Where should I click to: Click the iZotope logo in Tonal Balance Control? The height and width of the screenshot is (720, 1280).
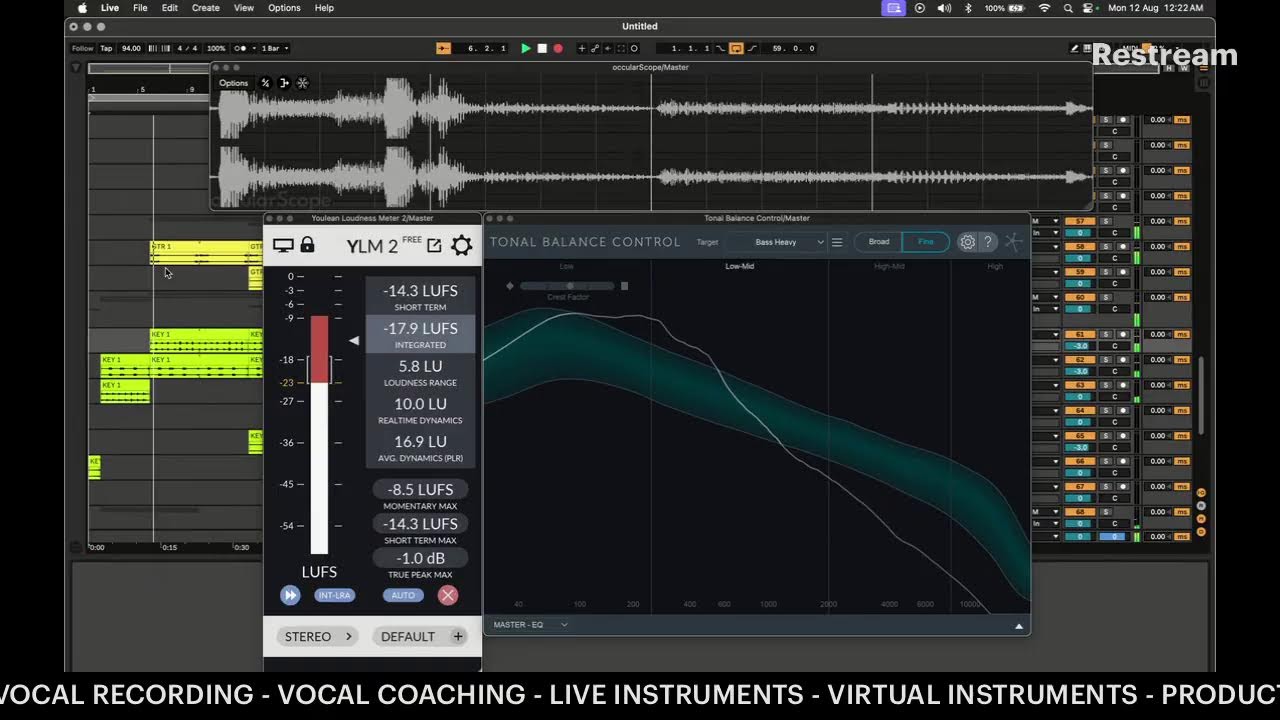tap(1014, 242)
